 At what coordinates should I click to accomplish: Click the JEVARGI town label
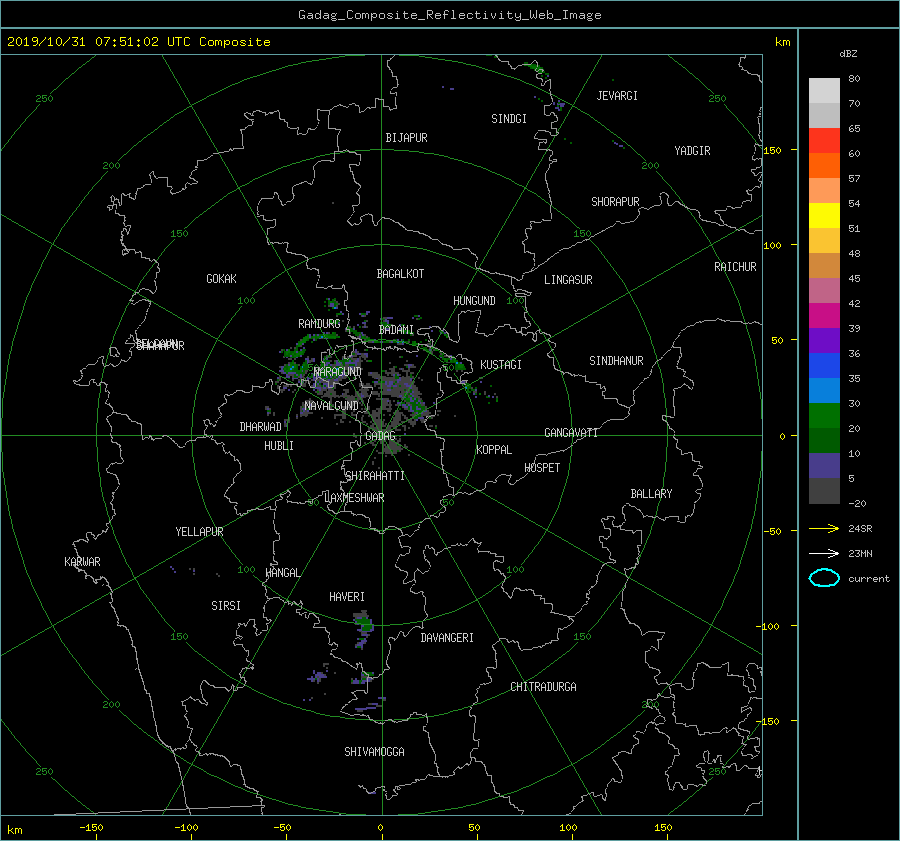pyautogui.click(x=617, y=96)
